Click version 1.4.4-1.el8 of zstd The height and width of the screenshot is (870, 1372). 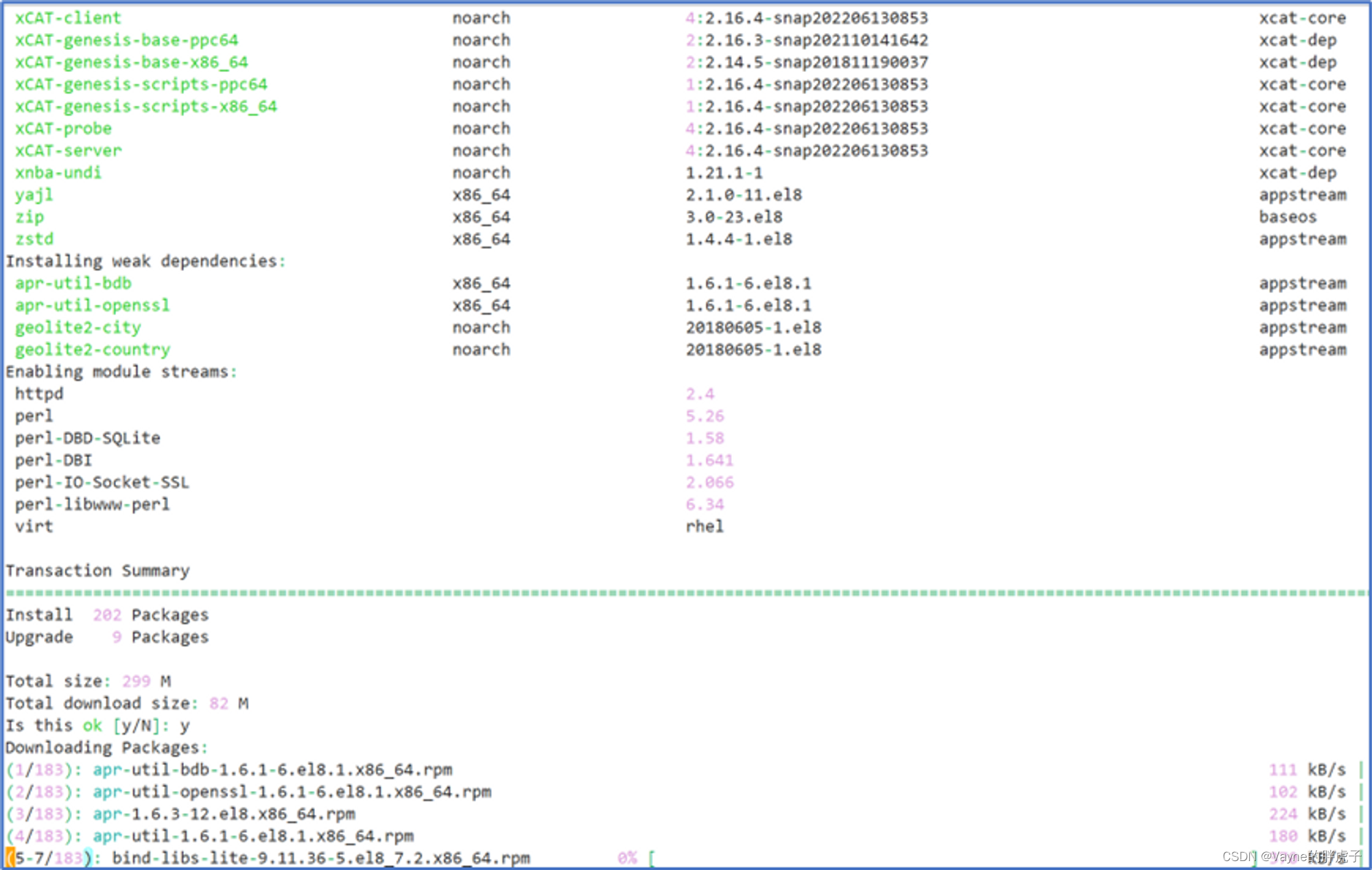click(x=740, y=239)
